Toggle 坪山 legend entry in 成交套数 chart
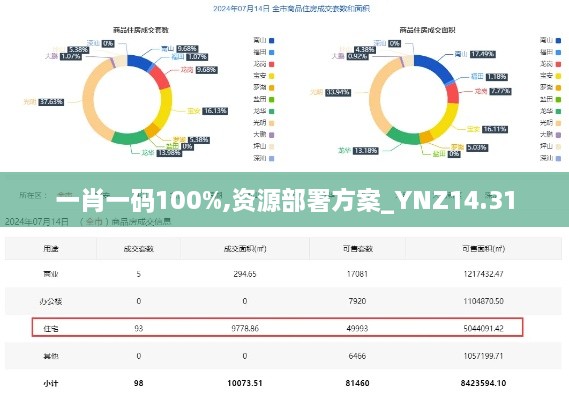The height and width of the screenshot is (400, 569). [264, 146]
